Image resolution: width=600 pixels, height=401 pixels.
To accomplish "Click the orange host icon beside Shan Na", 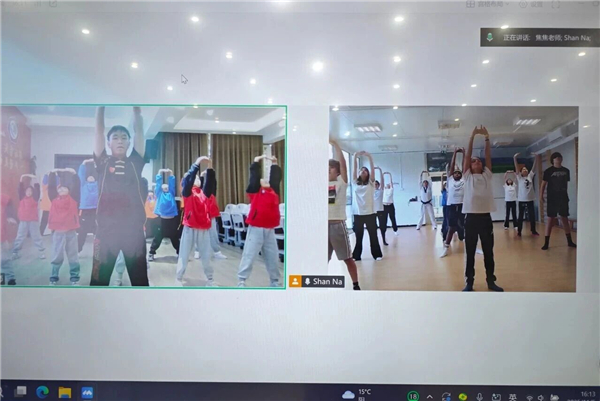I will tap(295, 281).
